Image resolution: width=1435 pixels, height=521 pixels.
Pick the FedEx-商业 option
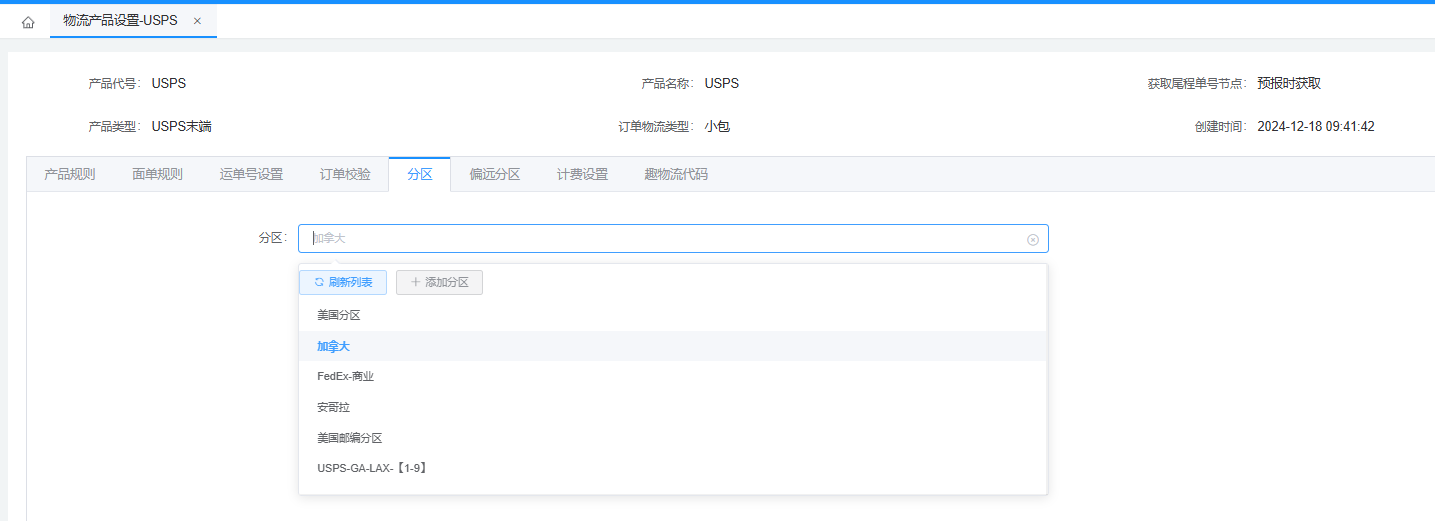[x=673, y=377]
